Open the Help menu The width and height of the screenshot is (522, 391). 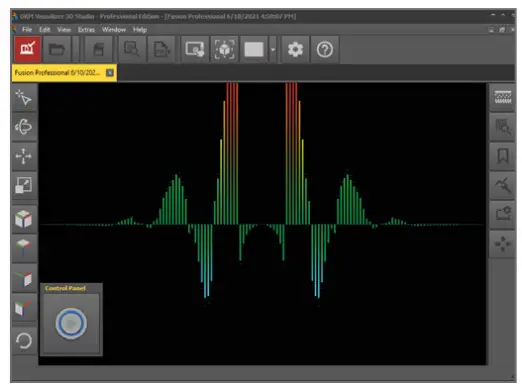[140, 30]
